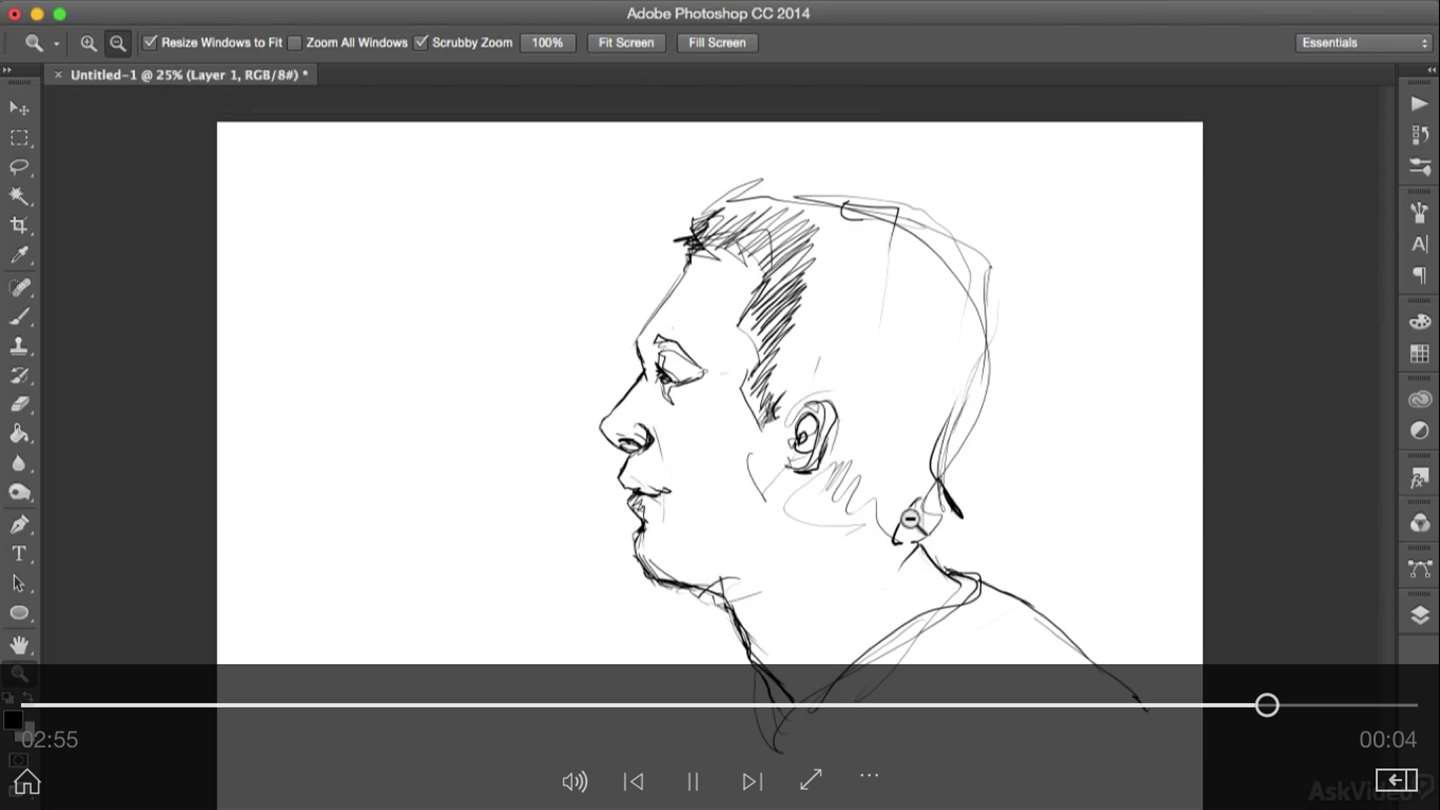
Task: Enable Zoom All Windows checkbox
Action: pyautogui.click(x=295, y=43)
